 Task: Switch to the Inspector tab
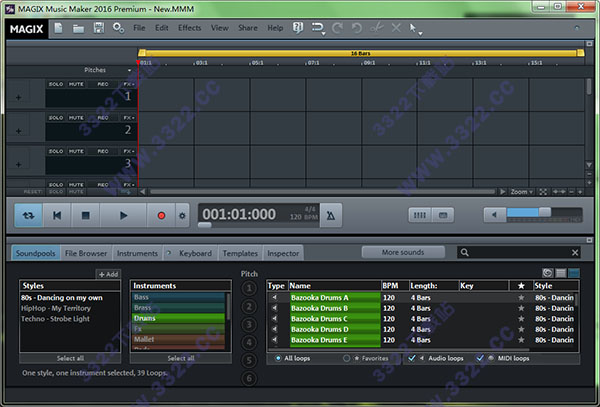click(283, 253)
